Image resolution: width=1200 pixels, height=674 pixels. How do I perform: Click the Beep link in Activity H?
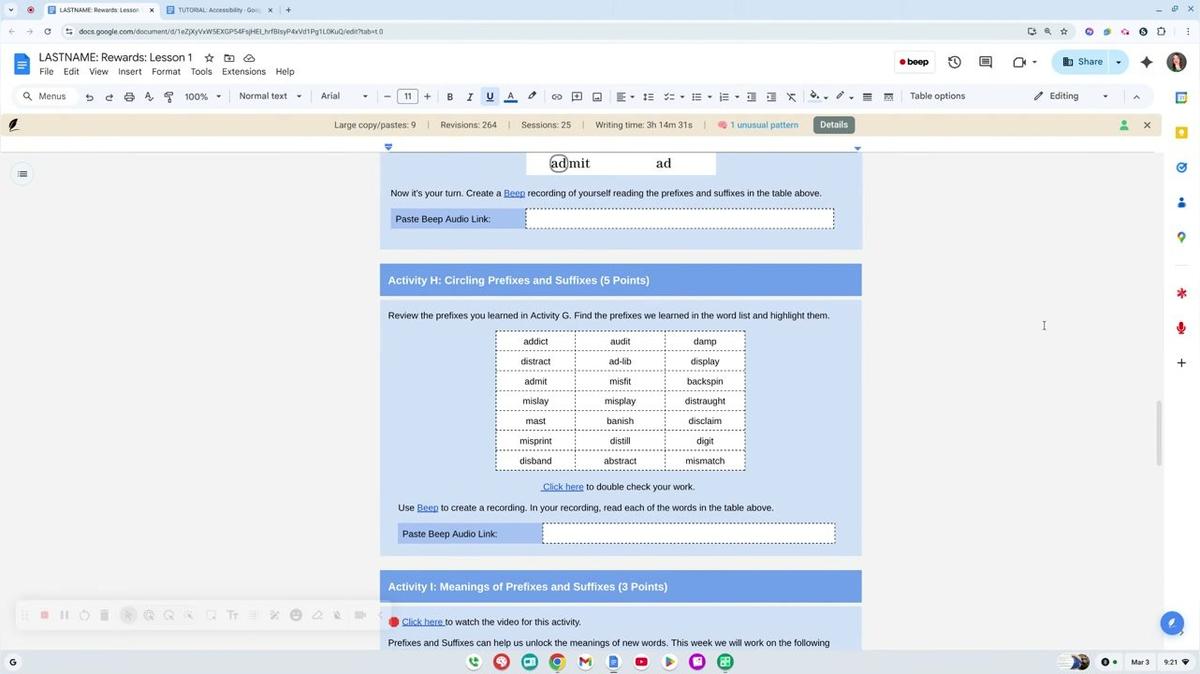tap(427, 507)
